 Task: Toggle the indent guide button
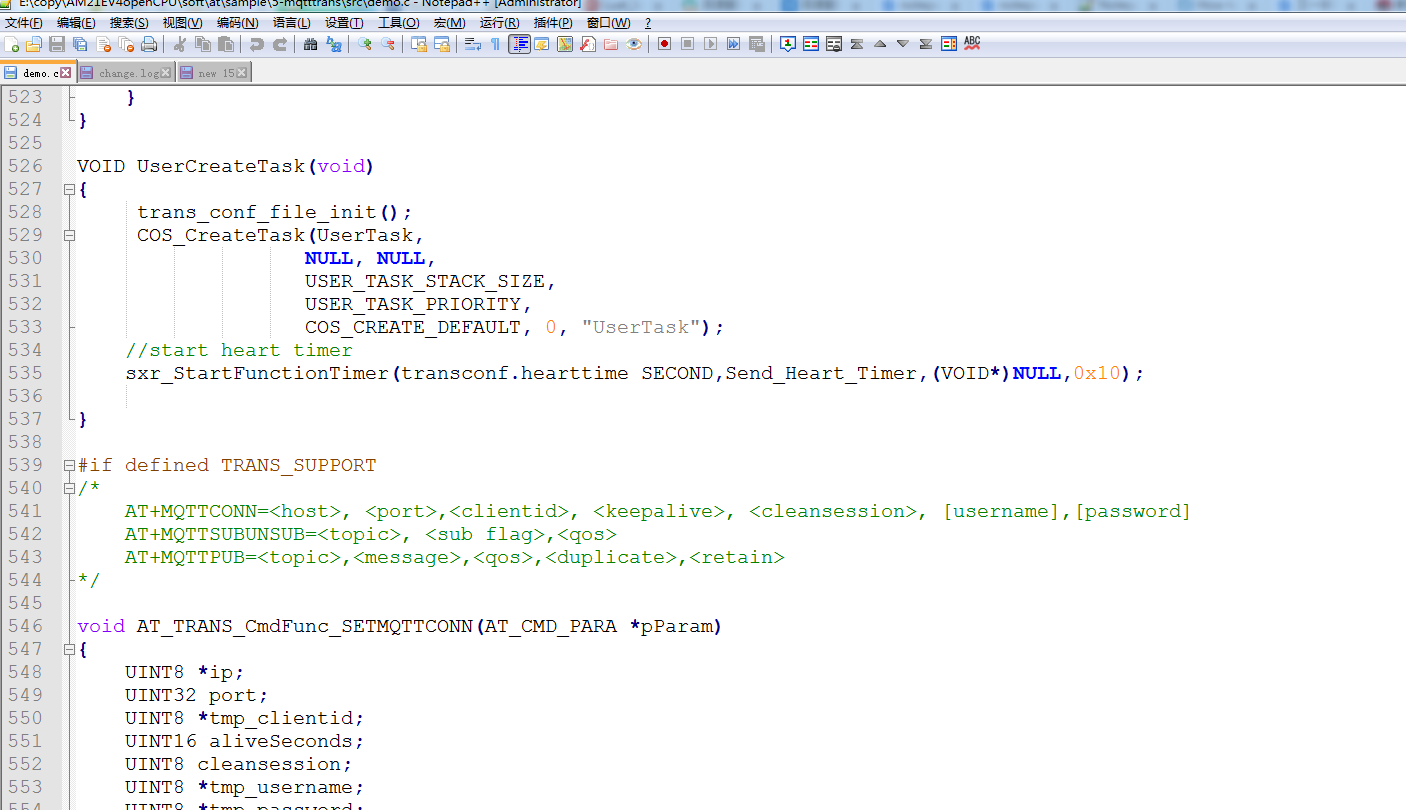[x=519, y=44]
